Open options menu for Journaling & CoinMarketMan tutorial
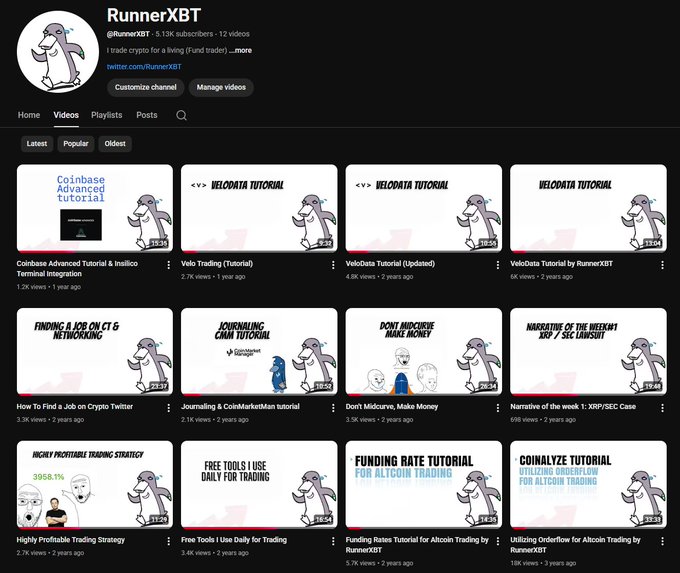Screen dimensions: 680x573 click(333, 408)
